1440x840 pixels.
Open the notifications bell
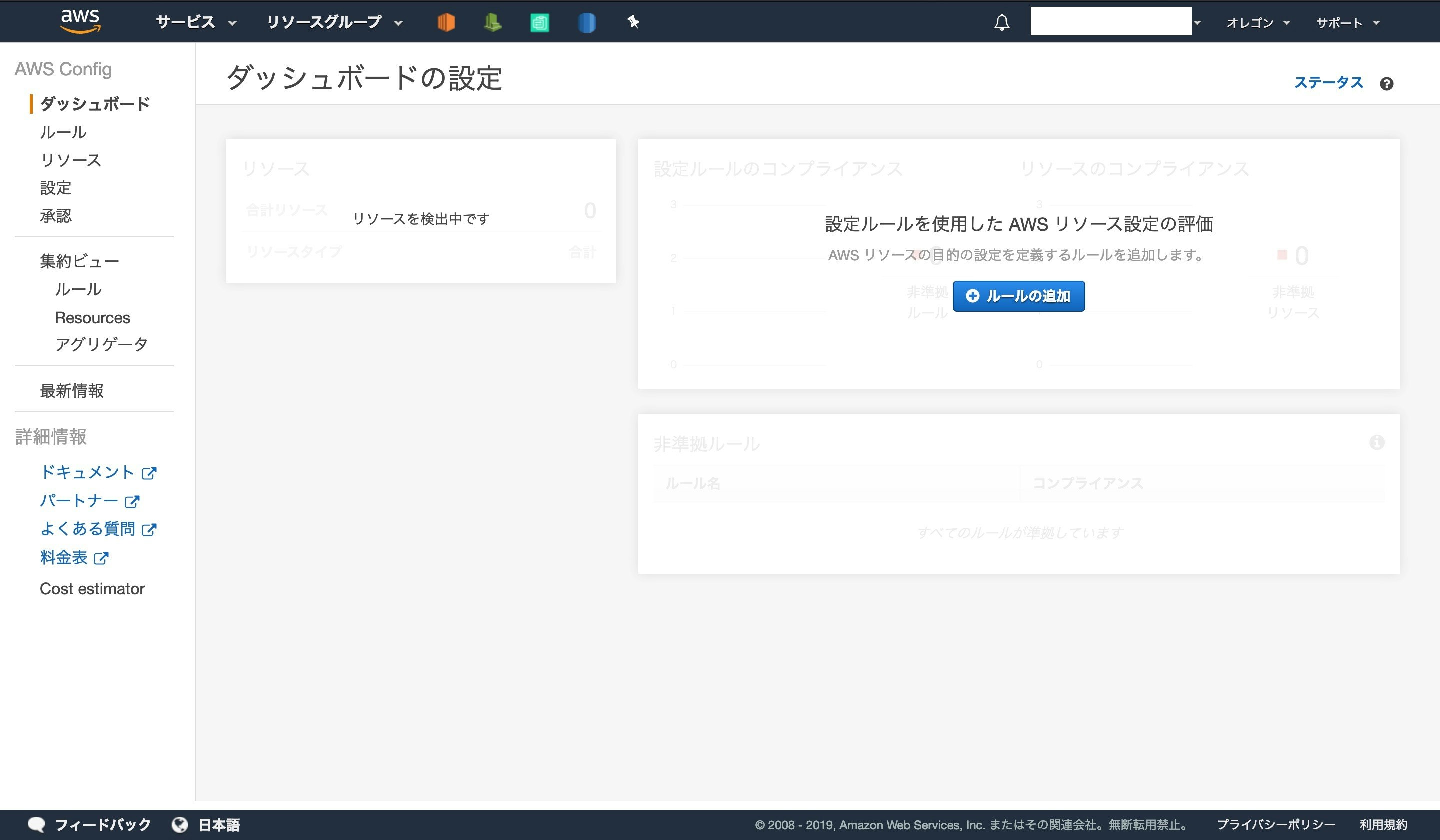pos(1001,22)
